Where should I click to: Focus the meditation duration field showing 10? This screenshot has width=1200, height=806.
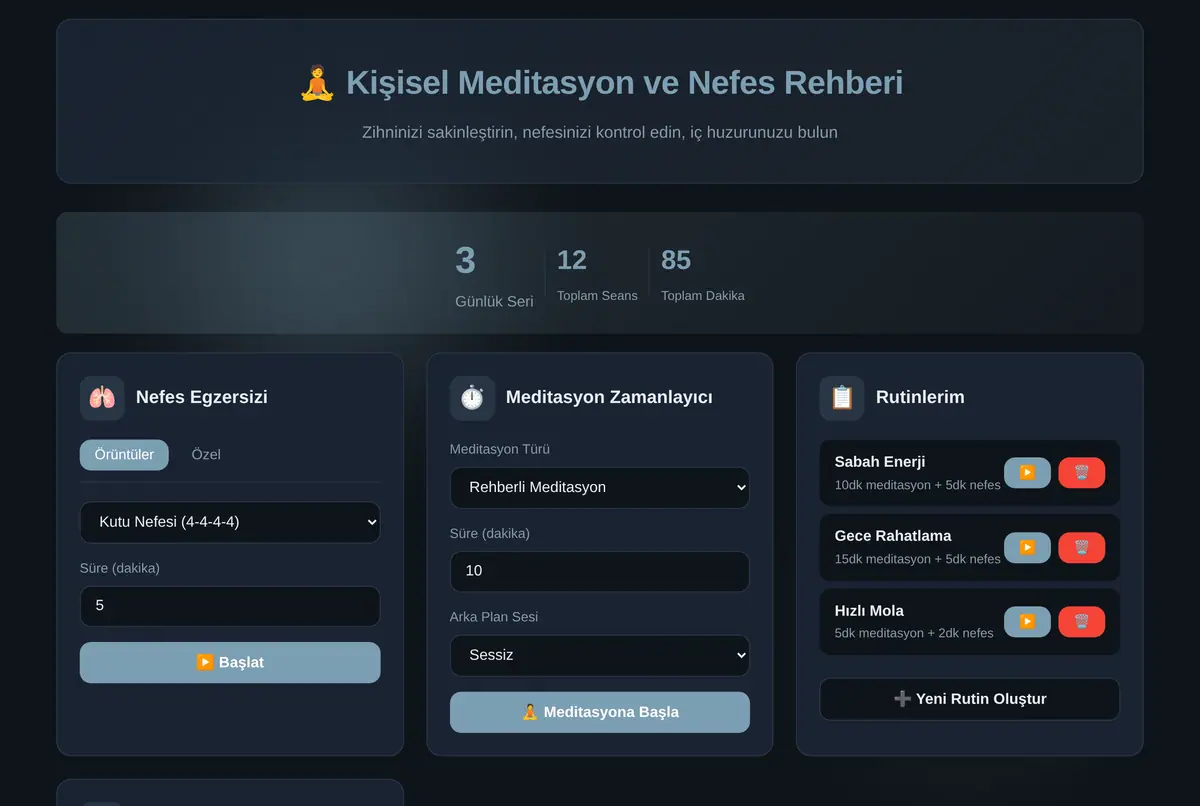(600, 571)
